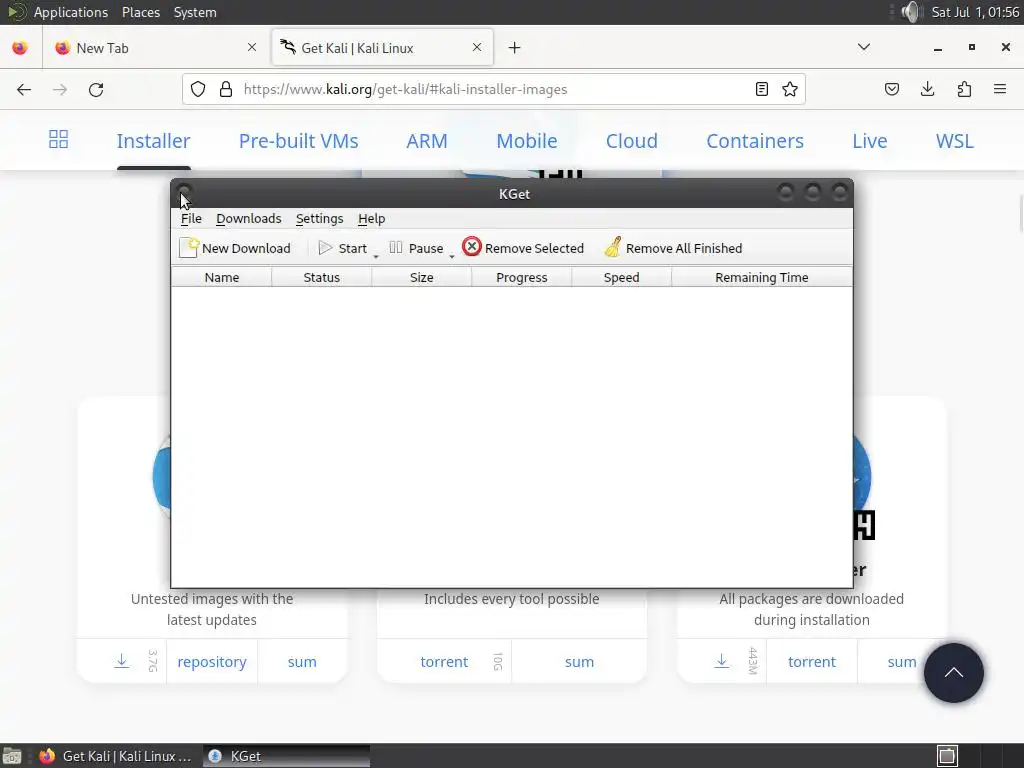Select the Mobile platform tab
Screen dimensions: 1024x768
point(527,141)
